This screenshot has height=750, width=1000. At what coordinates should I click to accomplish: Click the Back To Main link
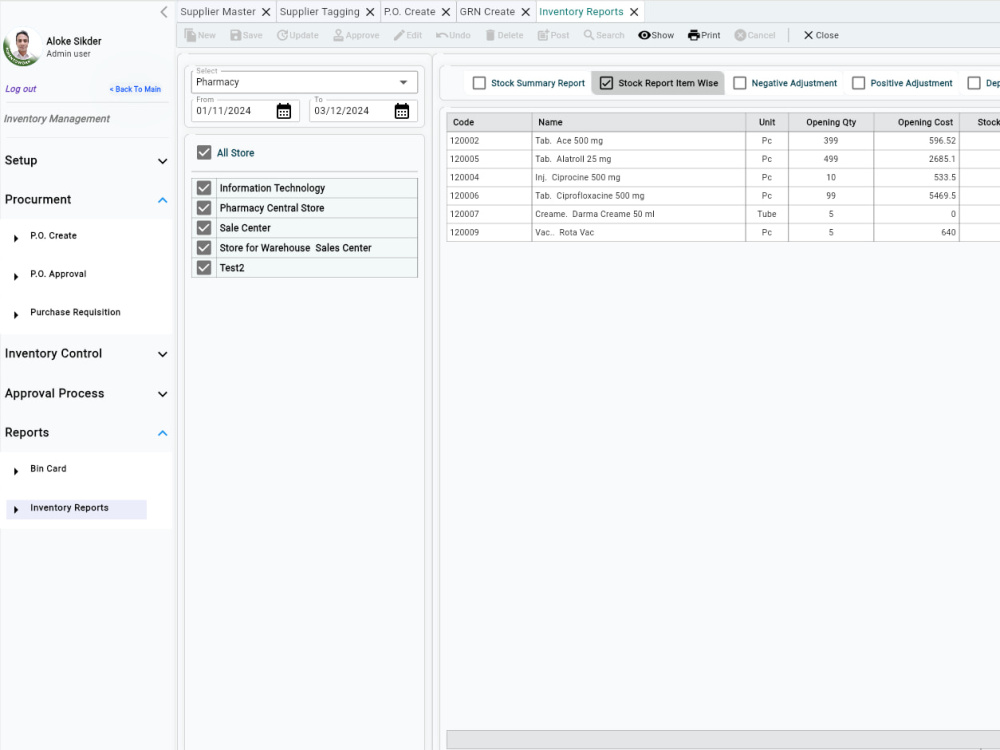135,89
